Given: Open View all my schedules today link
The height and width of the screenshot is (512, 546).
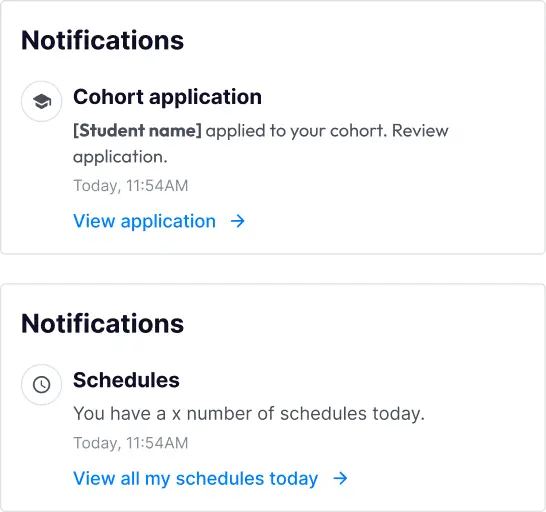Looking at the screenshot, I should [x=195, y=479].
